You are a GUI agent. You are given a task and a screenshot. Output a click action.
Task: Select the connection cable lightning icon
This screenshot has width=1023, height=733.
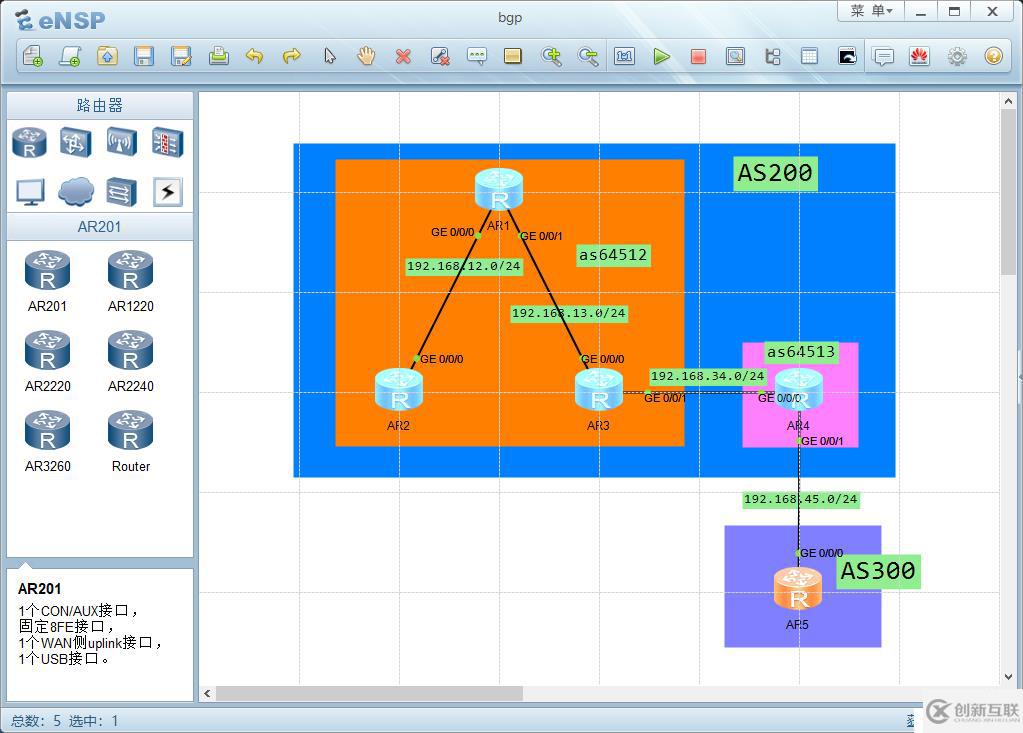[168, 192]
